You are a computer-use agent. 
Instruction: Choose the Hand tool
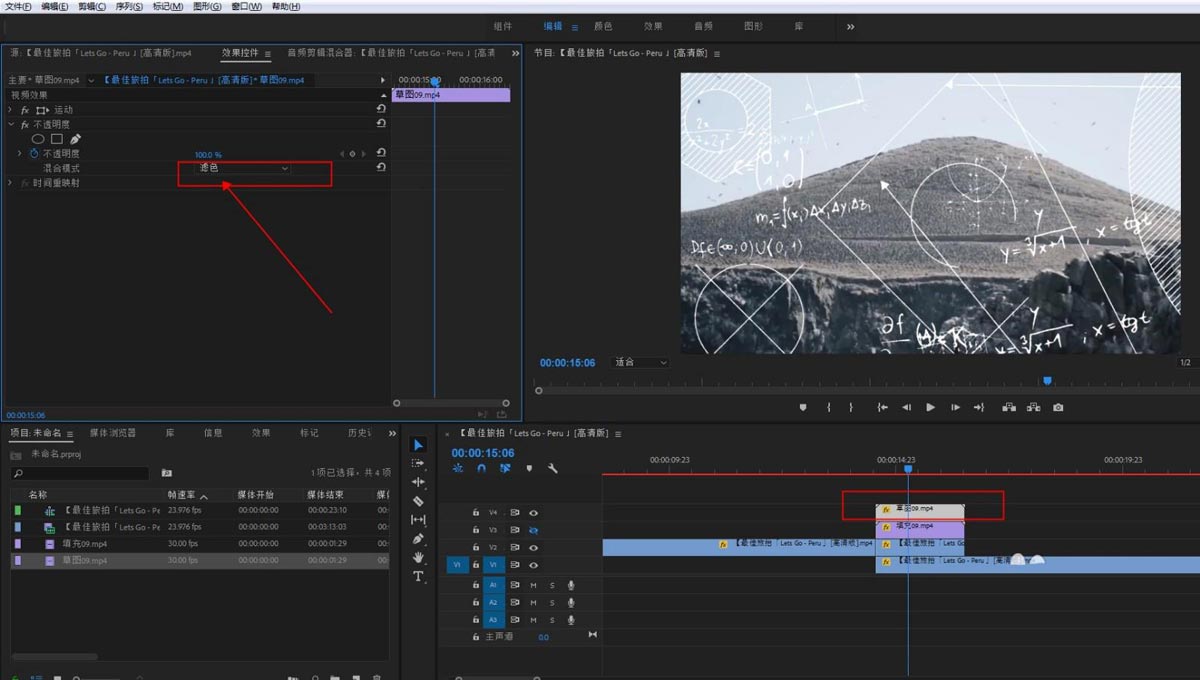tap(418, 558)
